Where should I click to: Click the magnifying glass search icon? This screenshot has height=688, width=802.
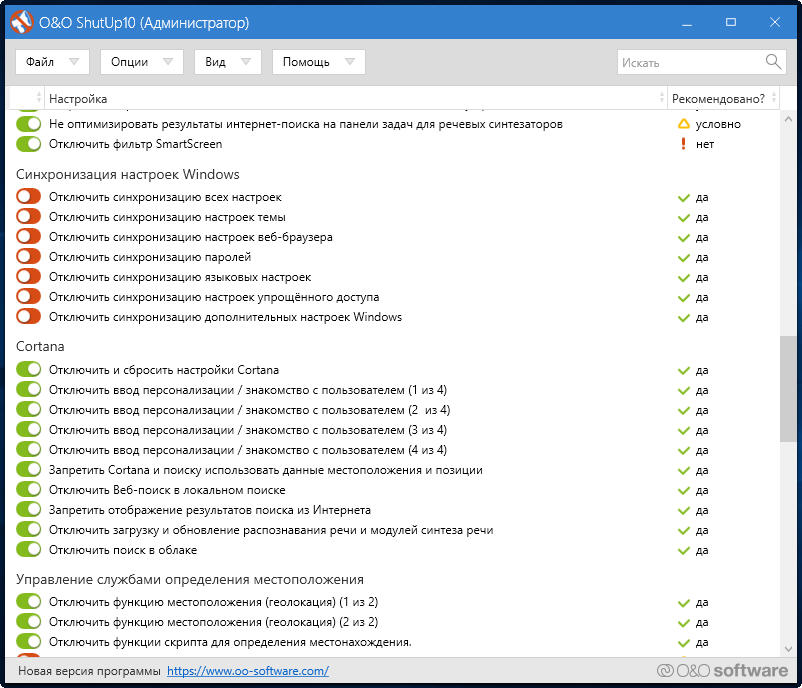tap(773, 62)
